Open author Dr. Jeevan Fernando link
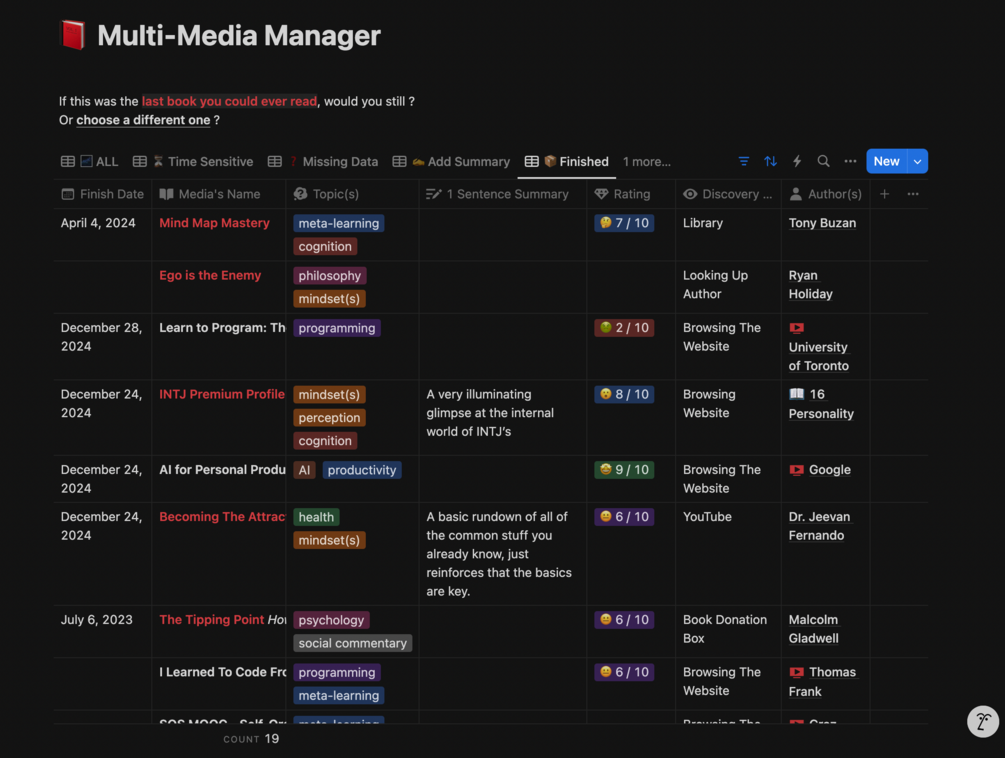The width and height of the screenshot is (1005, 758). [x=819, y=526]
